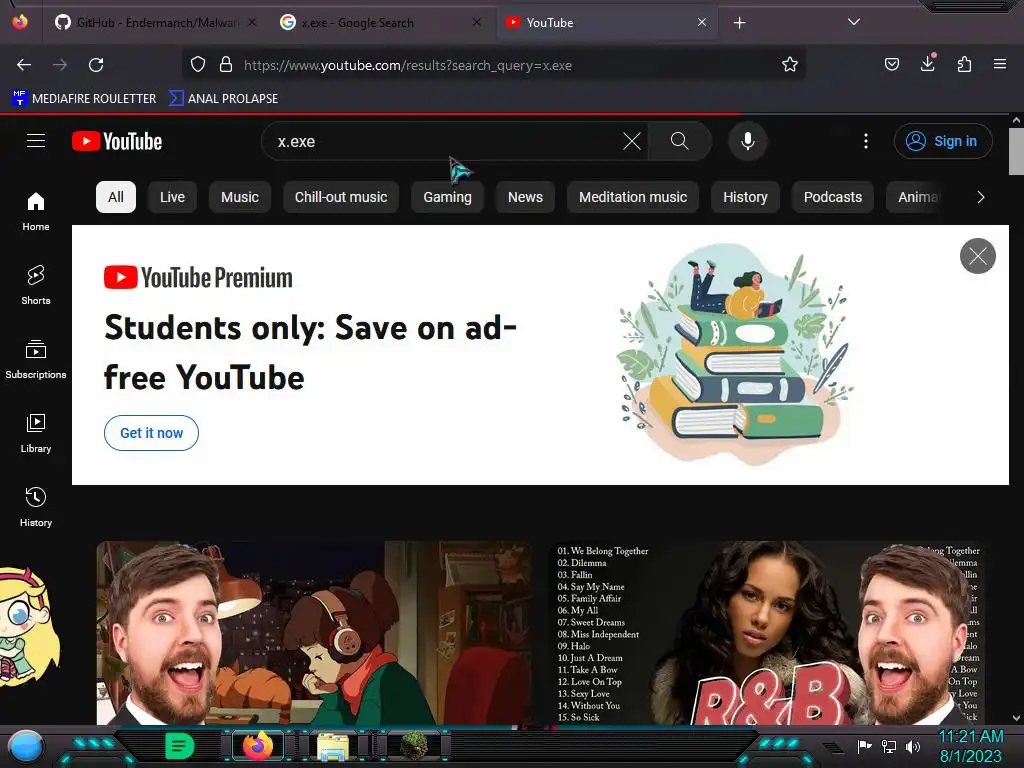Screen dimensions: 1024x768
Task: Open tracking protection shield info
Action: pyautogui.click(x=198, y=65)
